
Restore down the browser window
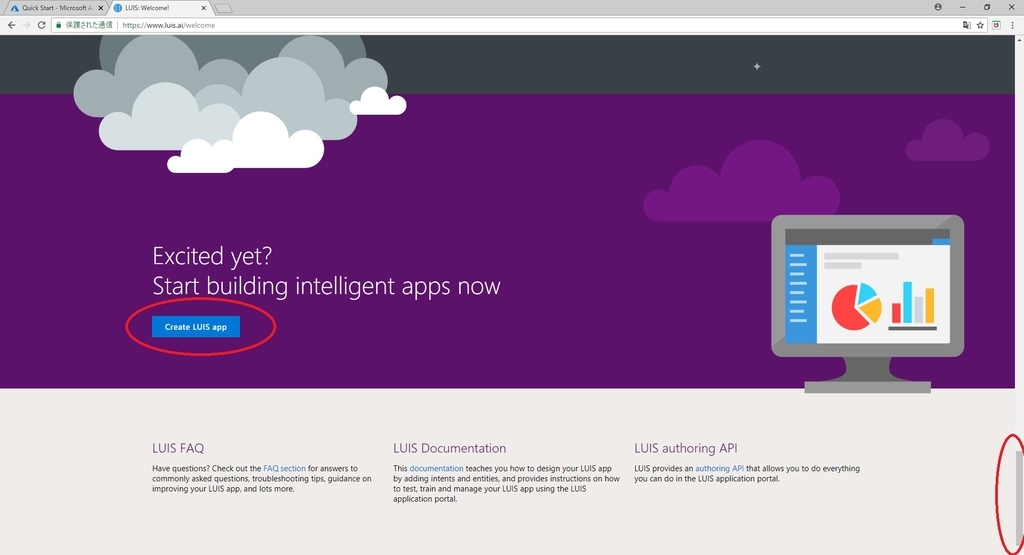(987, 7)
